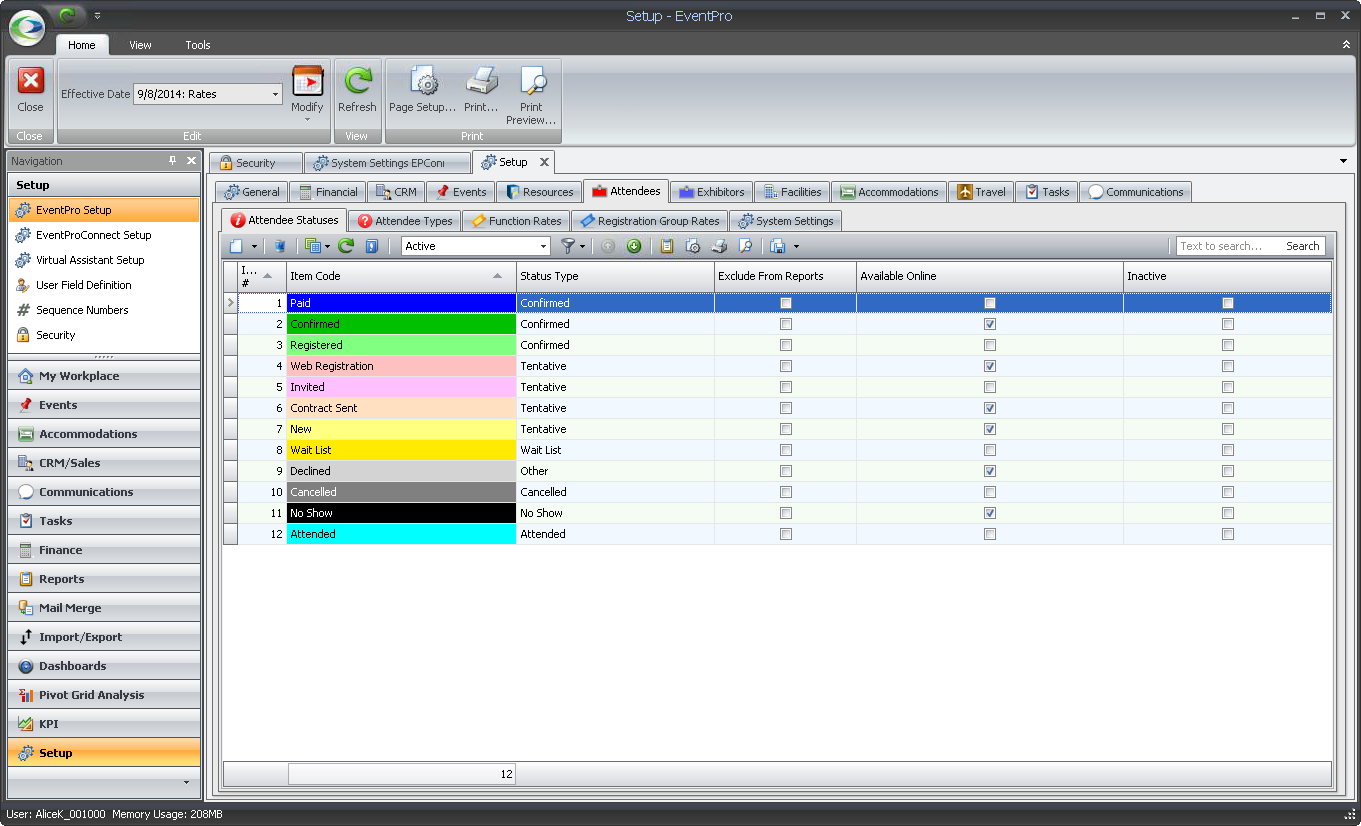Click the print preview magnifier in grid toolbar
The width and height of the screenshot is (1361, 826).
tap(745, 246)
